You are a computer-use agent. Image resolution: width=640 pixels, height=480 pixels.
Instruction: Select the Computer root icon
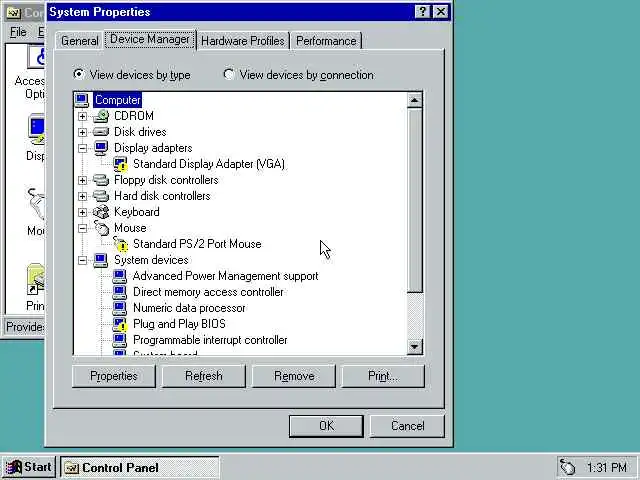(82, 100)
